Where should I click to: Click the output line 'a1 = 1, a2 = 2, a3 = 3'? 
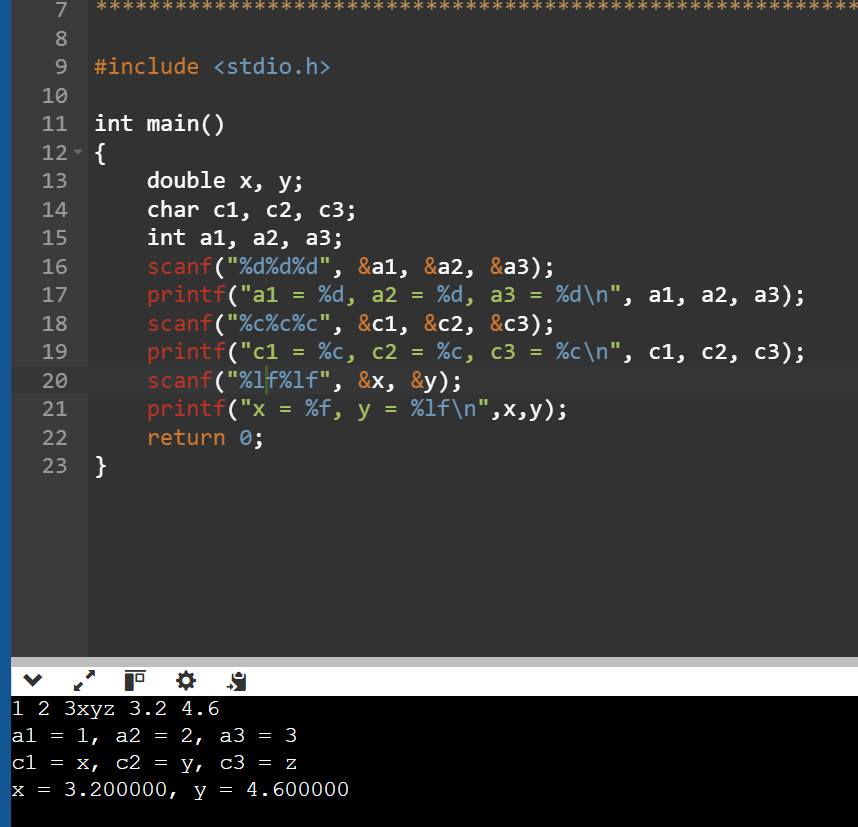154,736
